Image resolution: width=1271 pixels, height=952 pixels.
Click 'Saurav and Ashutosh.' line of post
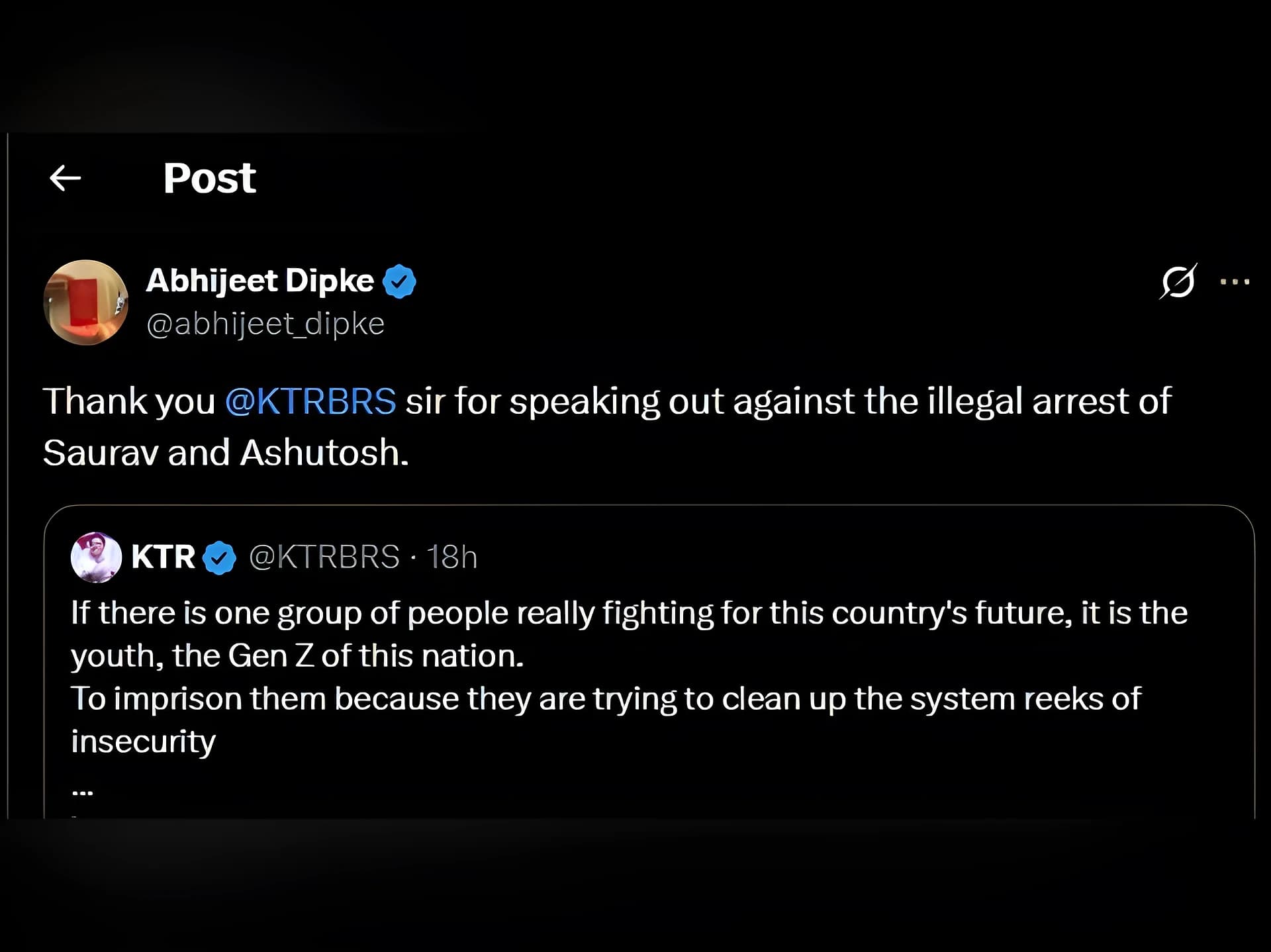226,453
